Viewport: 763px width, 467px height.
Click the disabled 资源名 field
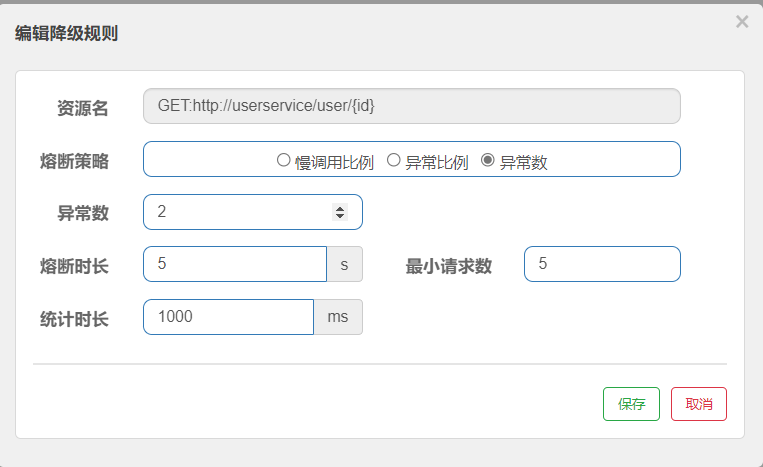click(x=412, y=106)
